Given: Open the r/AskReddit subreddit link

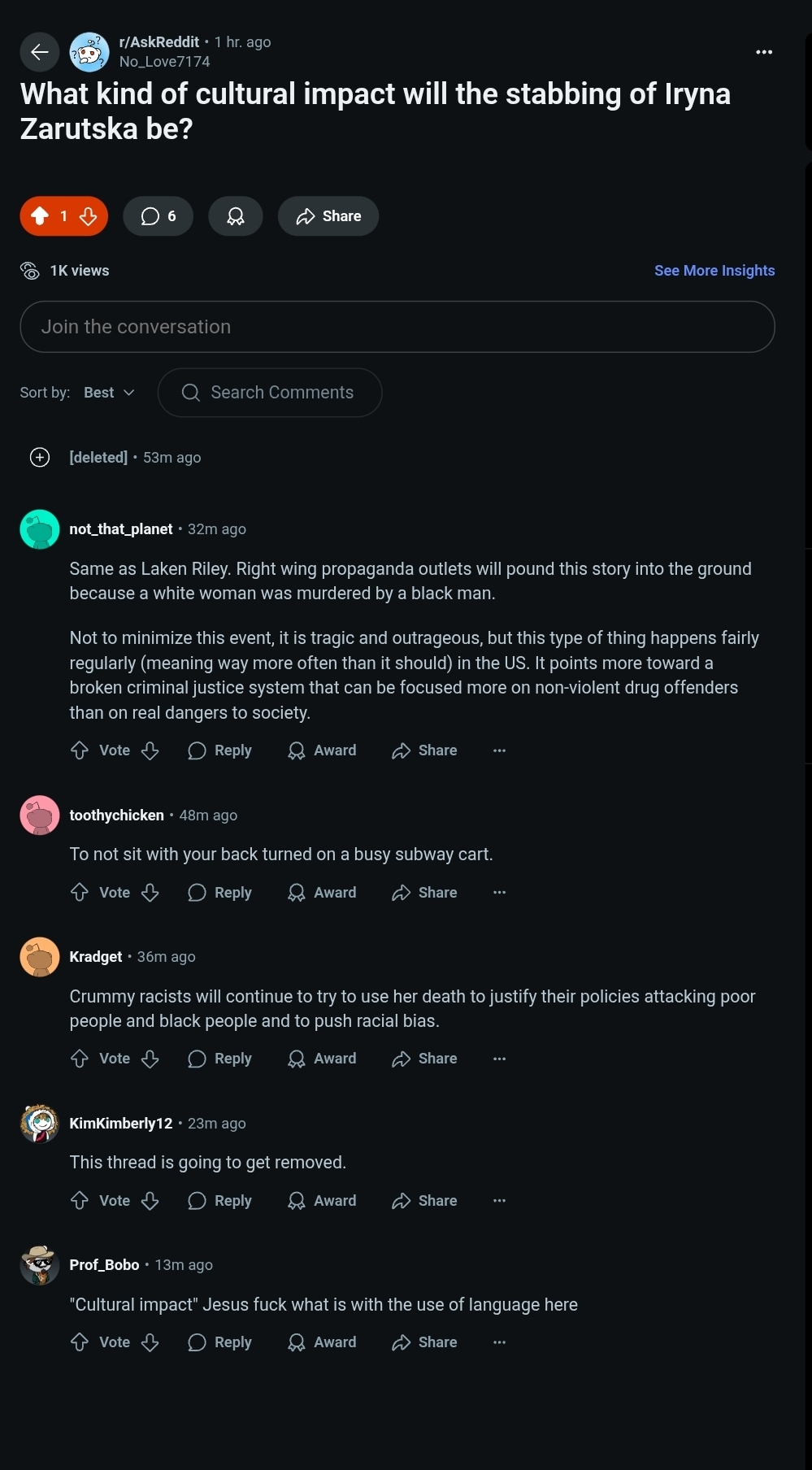Looking at the screenshot, I should coord(158,42).
